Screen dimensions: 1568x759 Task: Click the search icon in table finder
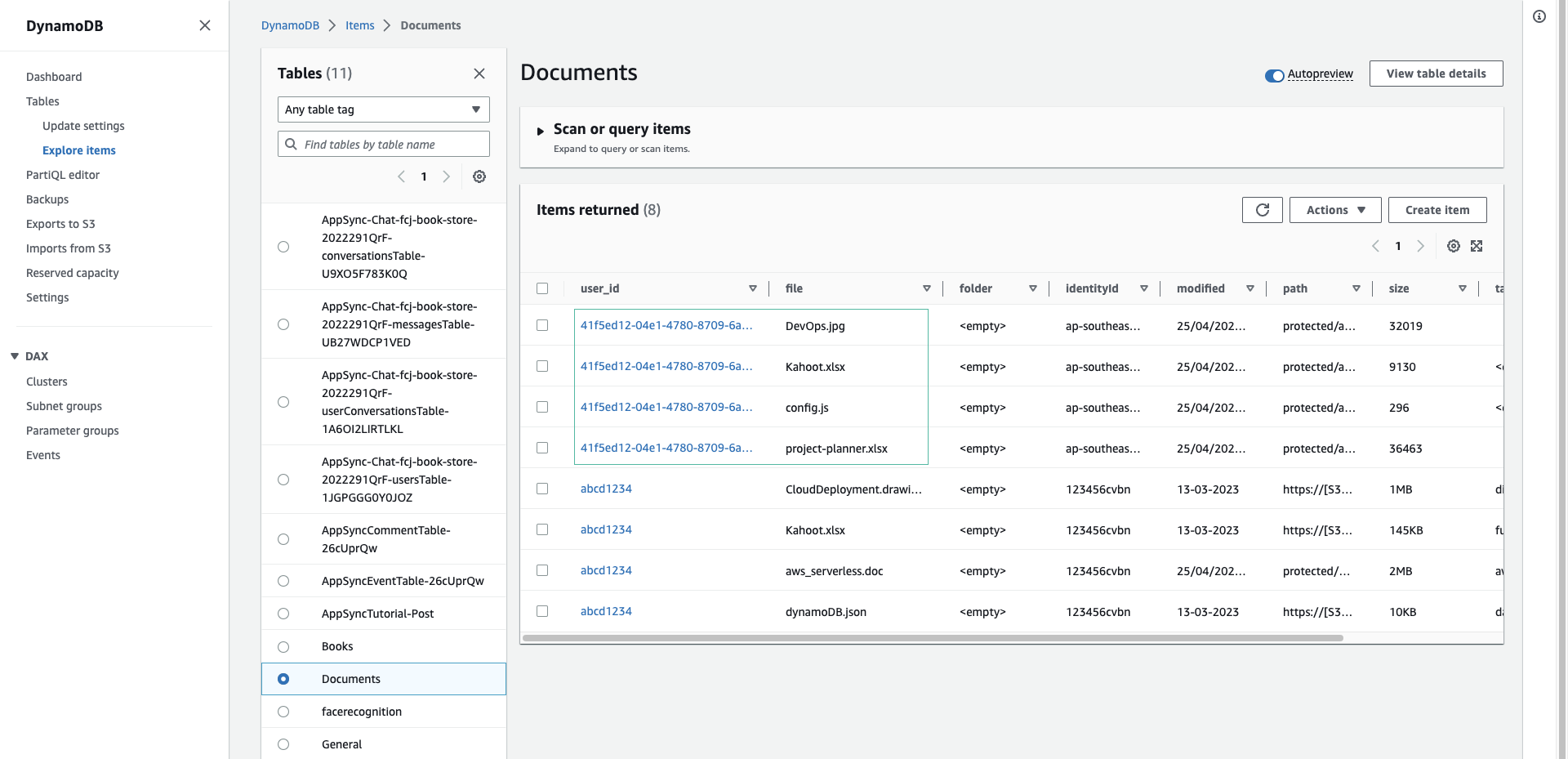point(291,144)
